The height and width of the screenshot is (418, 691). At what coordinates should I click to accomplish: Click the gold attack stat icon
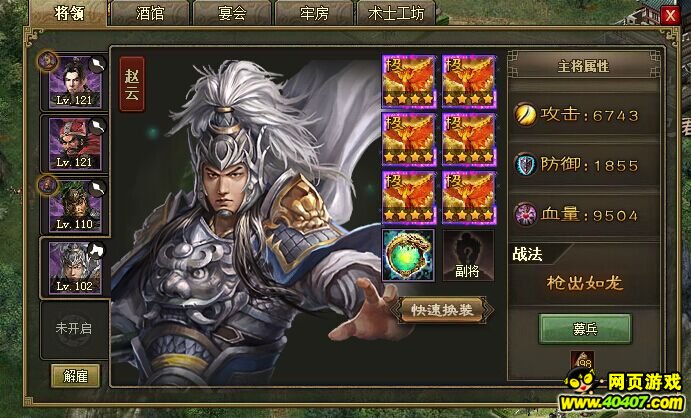tap(525, 115)
